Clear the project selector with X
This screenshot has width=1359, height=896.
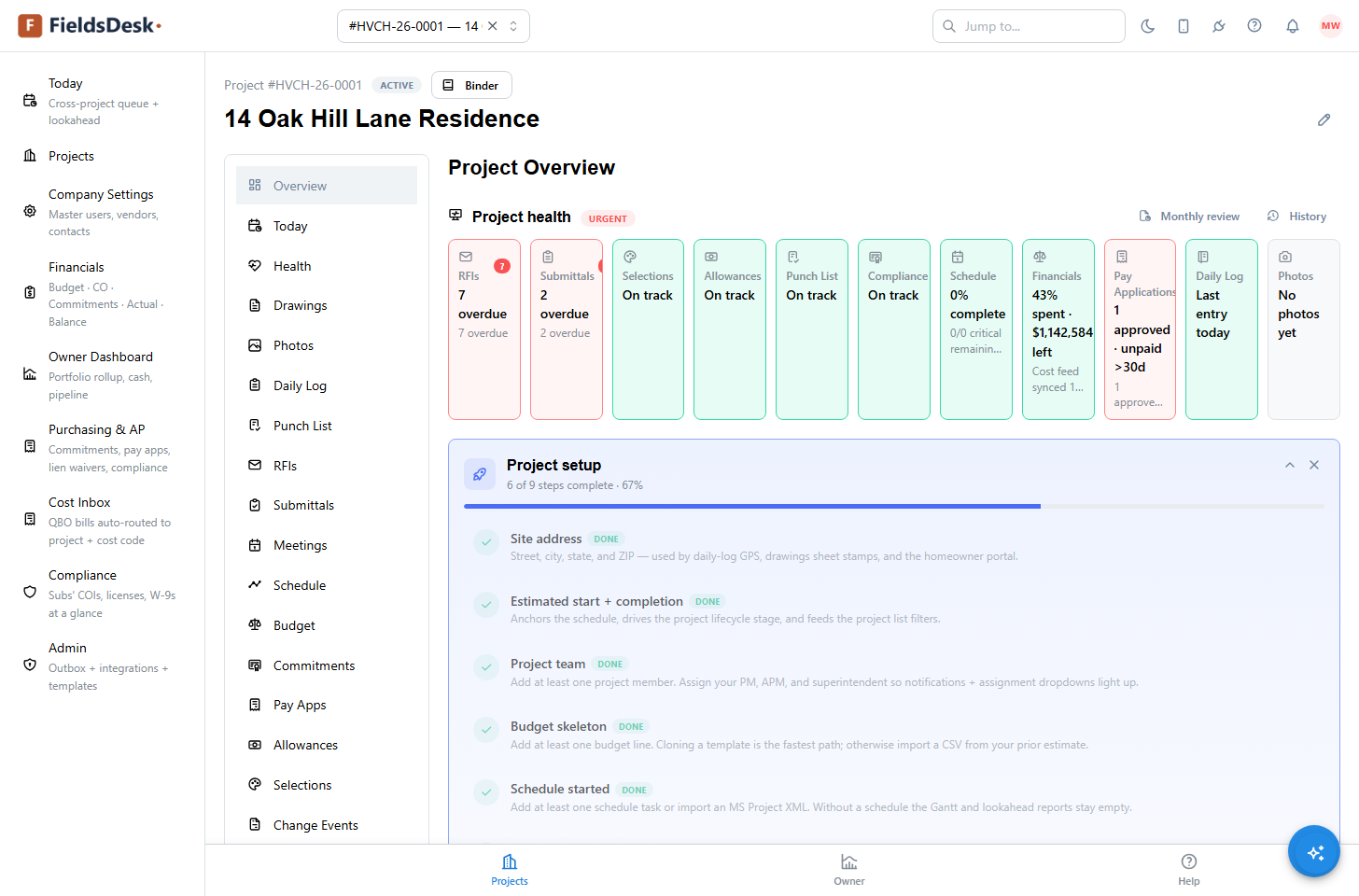click(493, 26)
